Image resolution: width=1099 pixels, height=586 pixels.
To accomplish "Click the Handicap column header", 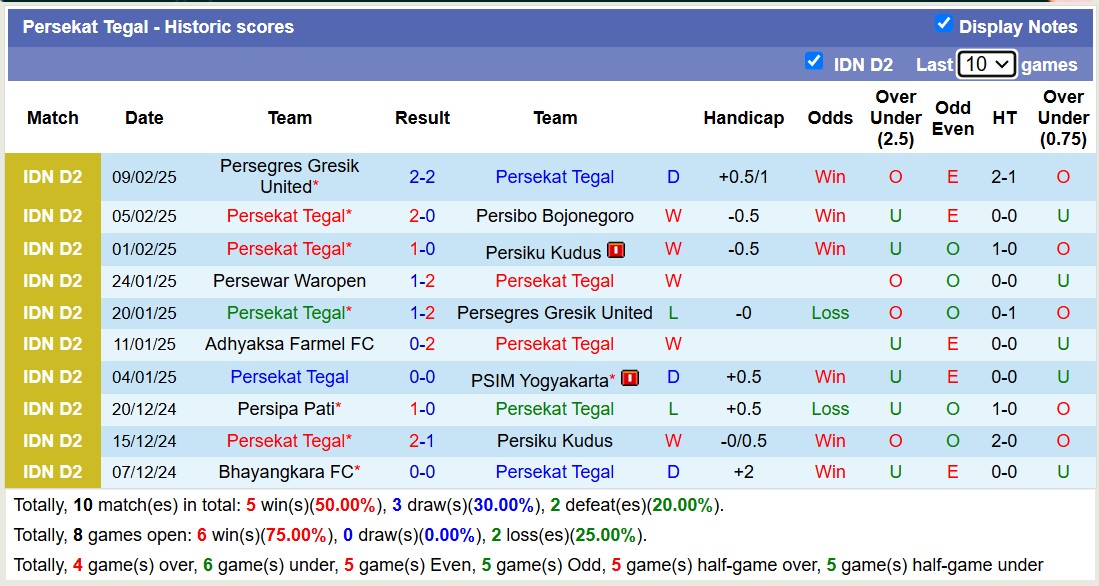I will coord(743,117).
